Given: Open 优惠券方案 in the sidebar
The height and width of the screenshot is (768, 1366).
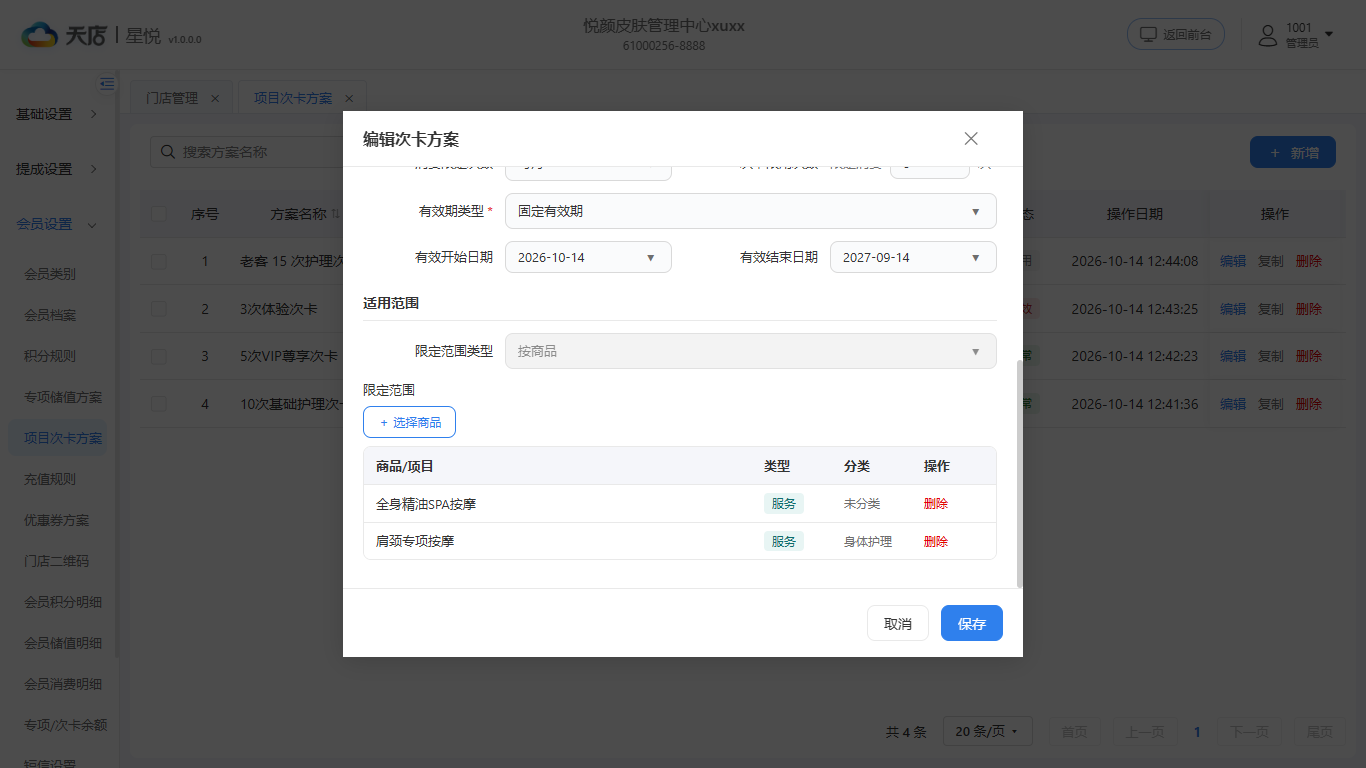Looking at the screenshot, I should point(57,520).
